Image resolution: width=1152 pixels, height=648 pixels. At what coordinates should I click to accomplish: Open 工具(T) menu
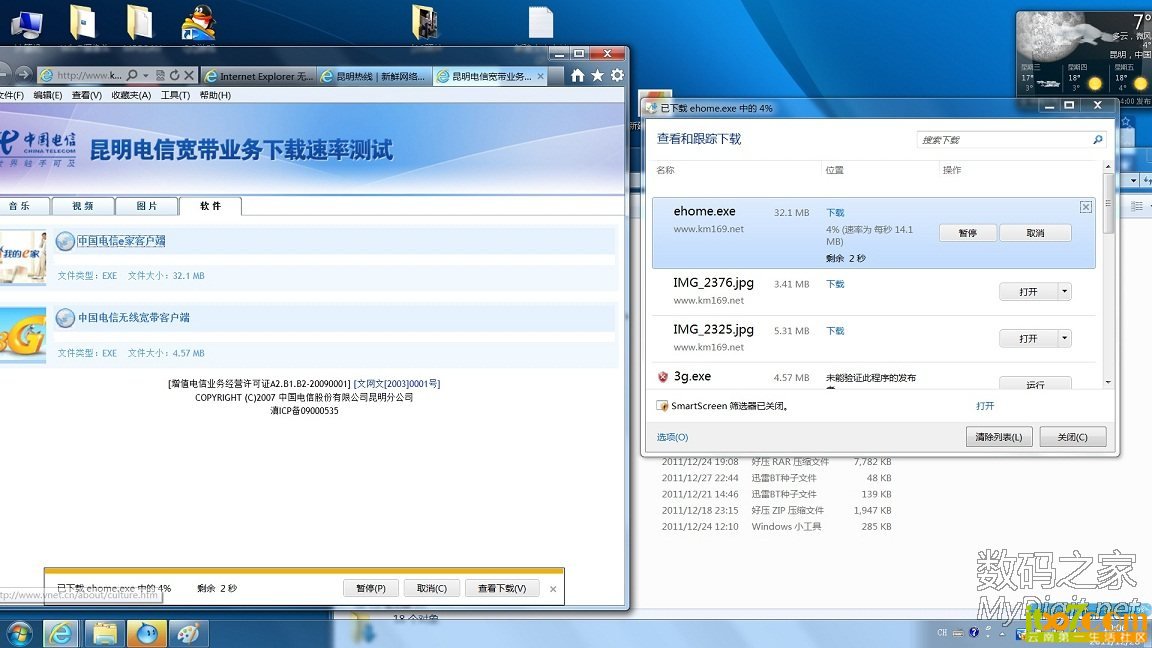pos(175,96)
